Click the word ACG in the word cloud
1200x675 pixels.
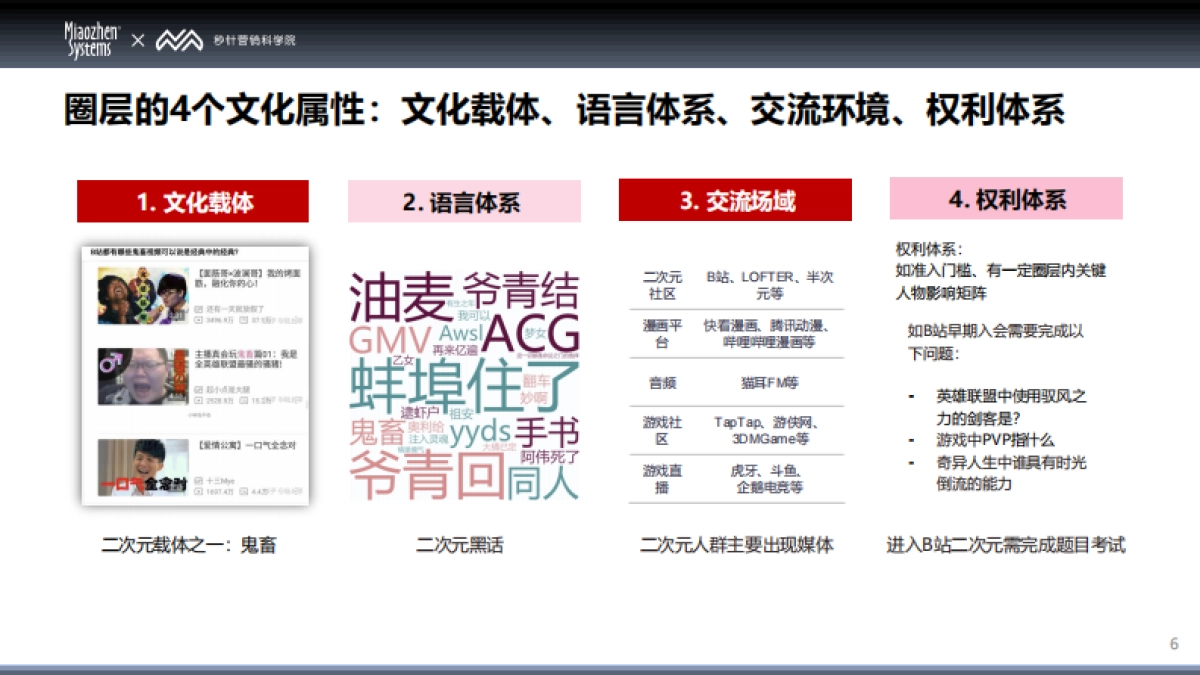pos(532,330)
